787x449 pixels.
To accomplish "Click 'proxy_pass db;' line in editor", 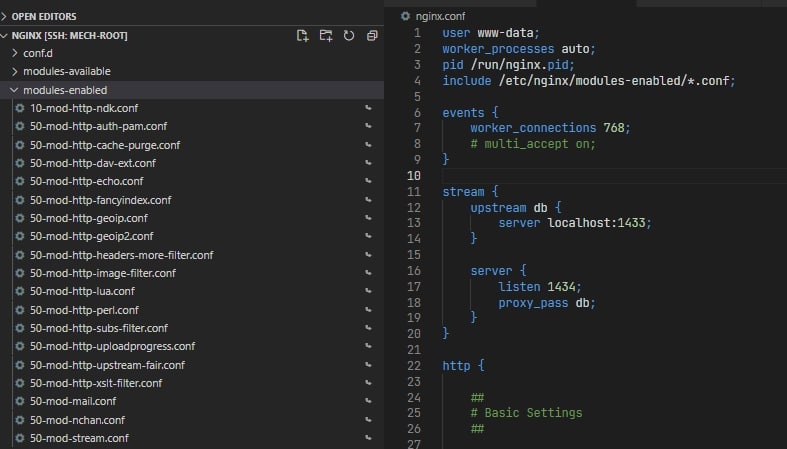I will [x=547, y=303].
